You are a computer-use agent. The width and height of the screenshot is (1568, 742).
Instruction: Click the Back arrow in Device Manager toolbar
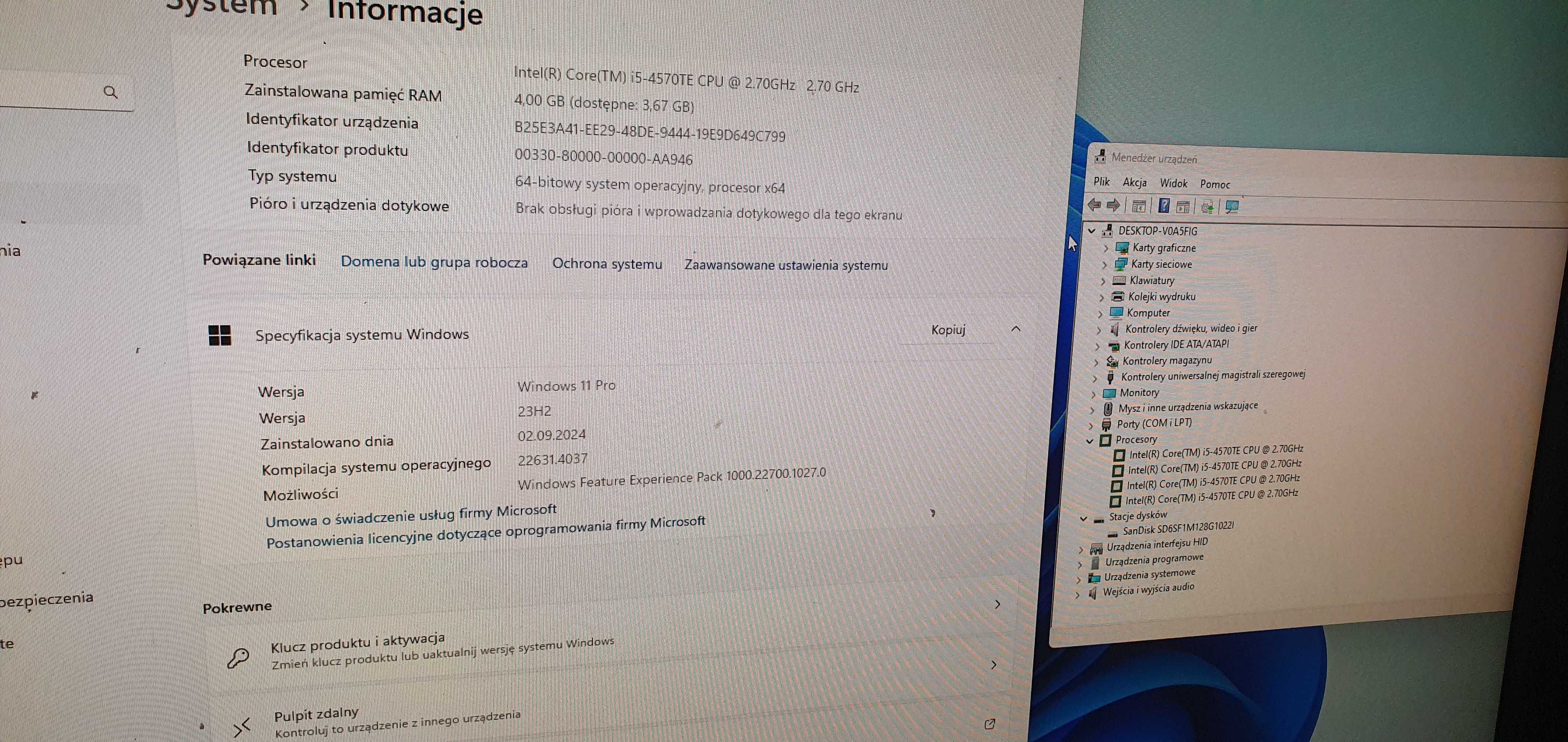[x=1094, y=205]
